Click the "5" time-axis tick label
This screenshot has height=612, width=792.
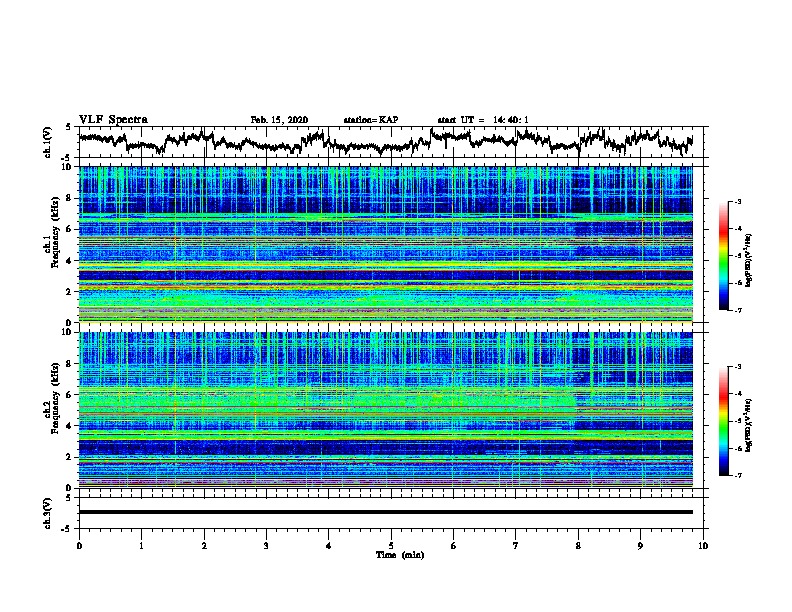pos(391,545)
